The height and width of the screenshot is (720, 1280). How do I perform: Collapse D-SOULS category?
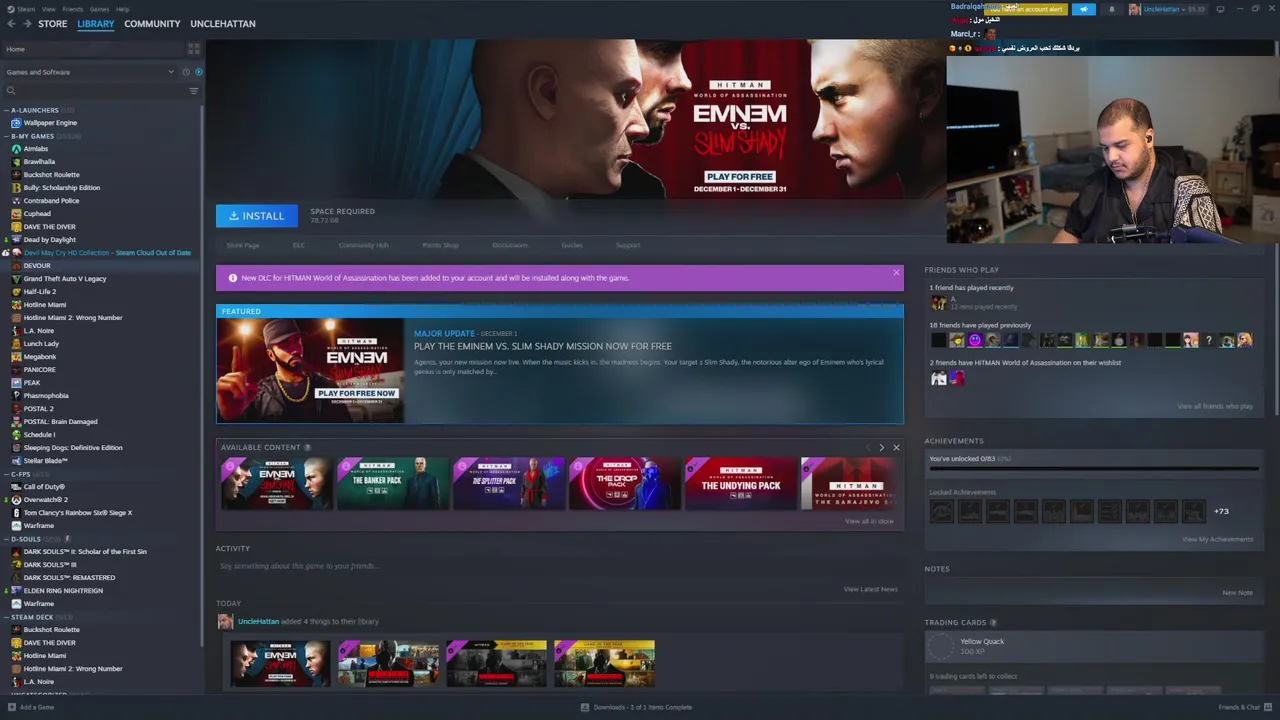pyautogui.click(x=6, y=539)
